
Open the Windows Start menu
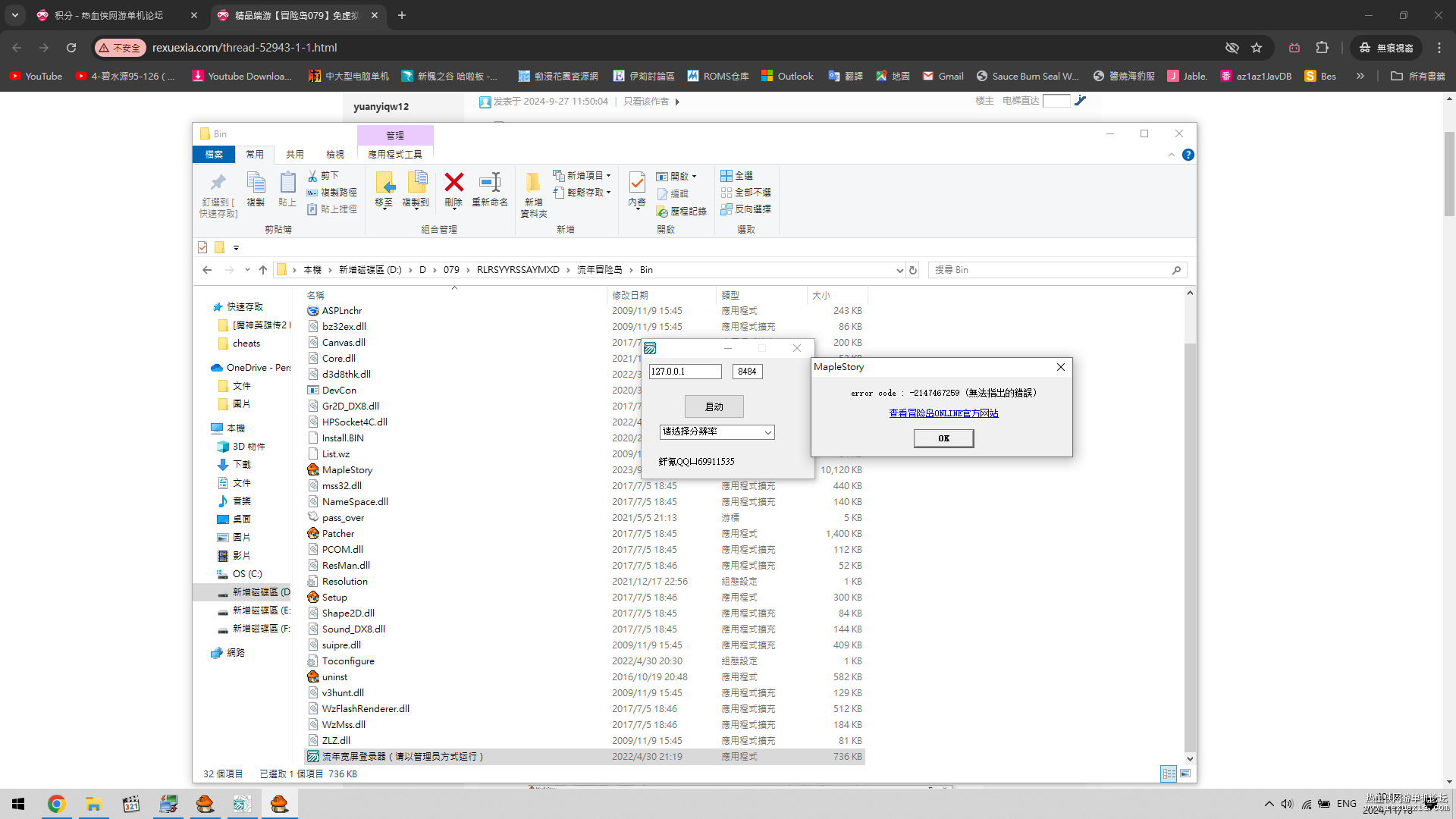(18, 804)
